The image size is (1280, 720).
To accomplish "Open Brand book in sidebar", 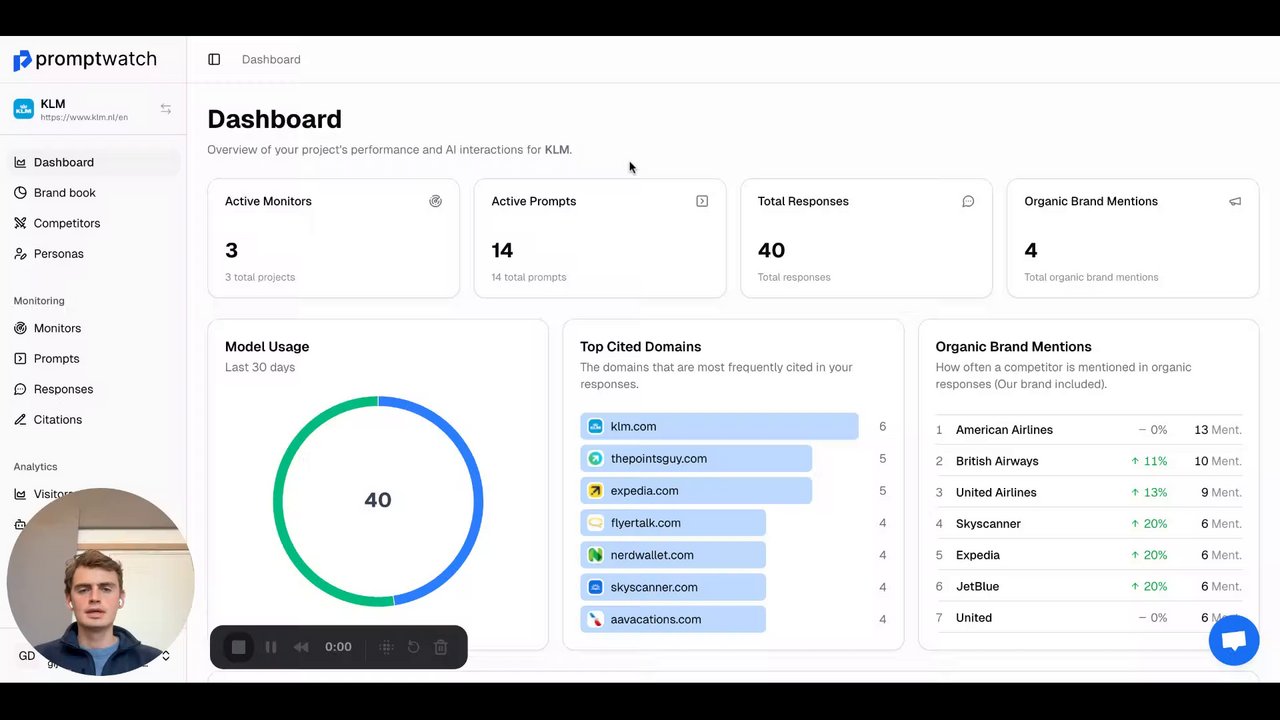I will (x=93, y=192).
